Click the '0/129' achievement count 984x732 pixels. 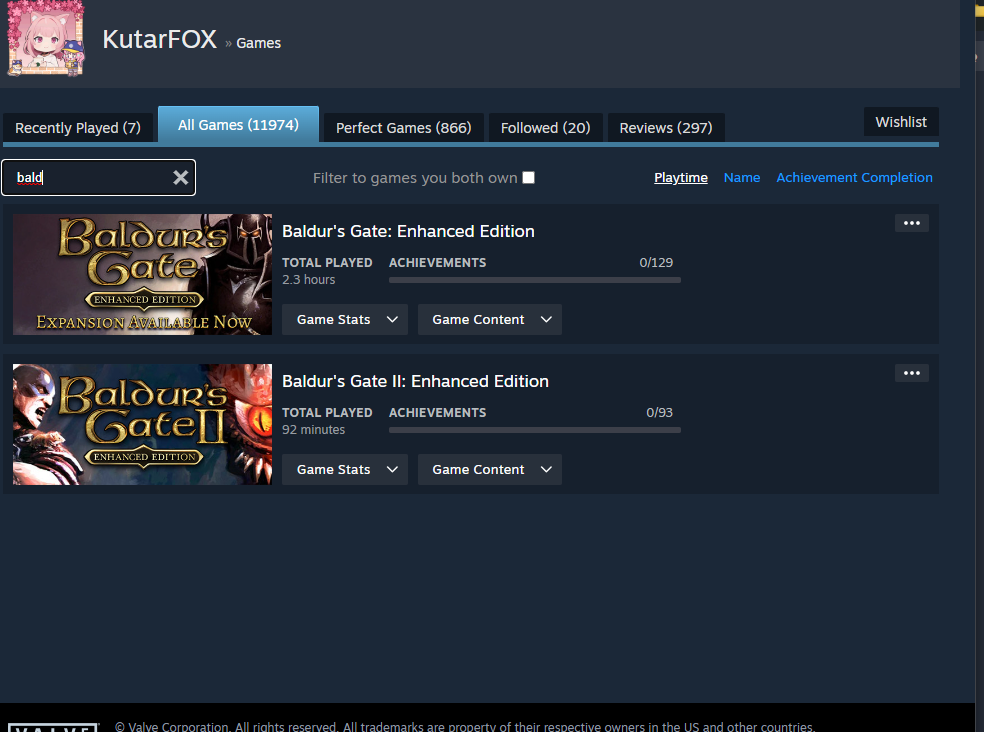[x=656, y=262]
